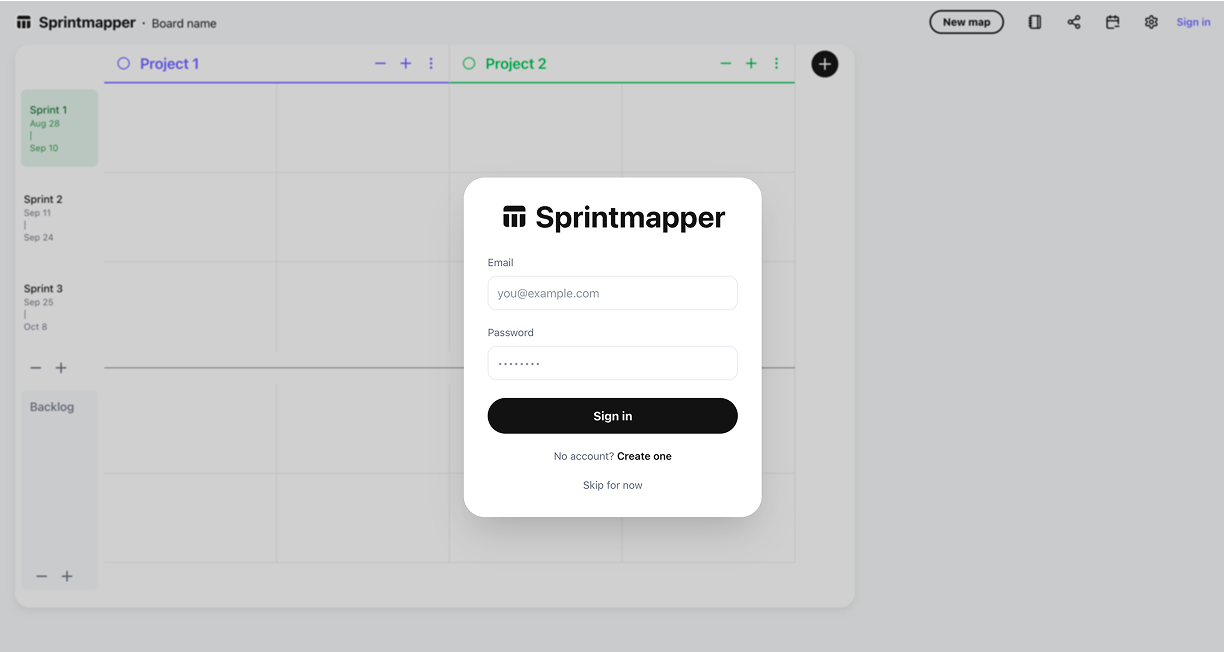Click the Board name text in header
Screen dimensions: 1224x652
pyautogui.click(x=184, y=23)
